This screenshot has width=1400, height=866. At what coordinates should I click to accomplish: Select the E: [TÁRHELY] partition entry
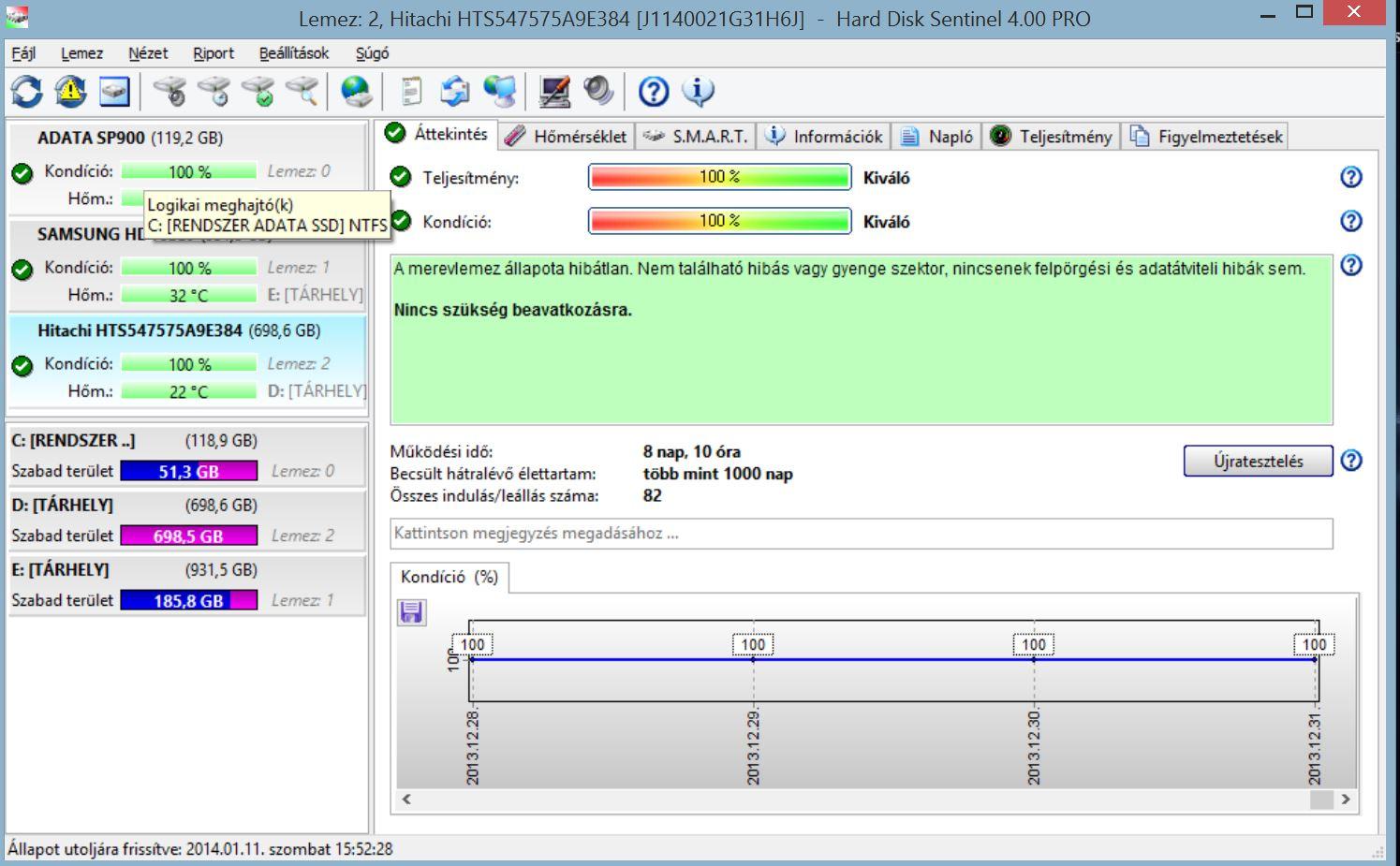pyautogui.click(x=186, y=584)
